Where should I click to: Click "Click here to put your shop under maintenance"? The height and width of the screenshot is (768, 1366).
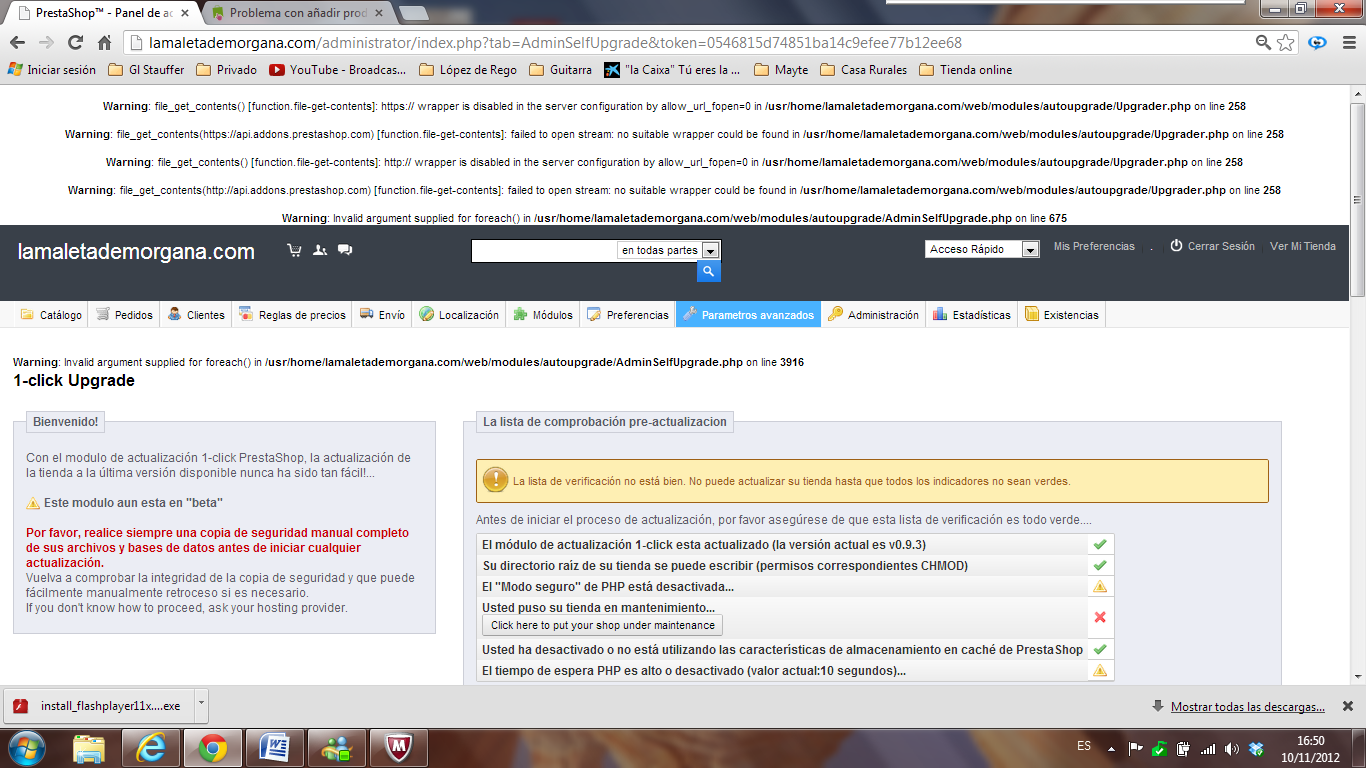pyautogui.click(x=603, y=625)
